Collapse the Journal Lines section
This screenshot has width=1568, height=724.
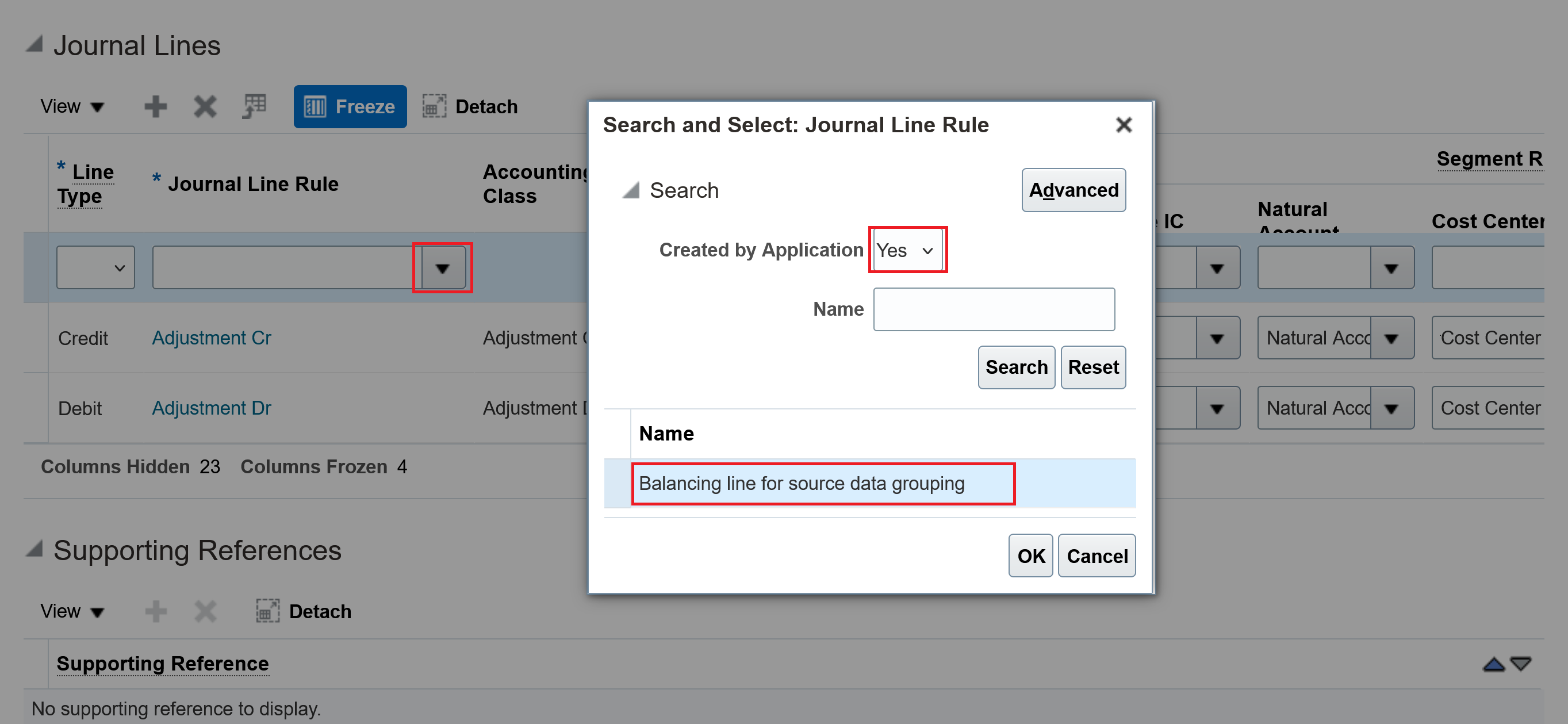tap(34, 44)
